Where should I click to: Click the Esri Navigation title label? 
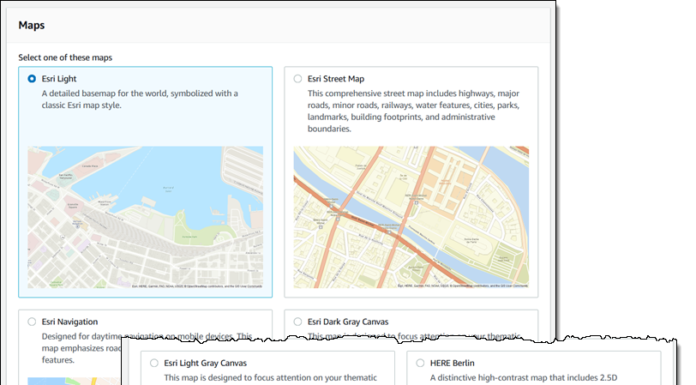70,321
